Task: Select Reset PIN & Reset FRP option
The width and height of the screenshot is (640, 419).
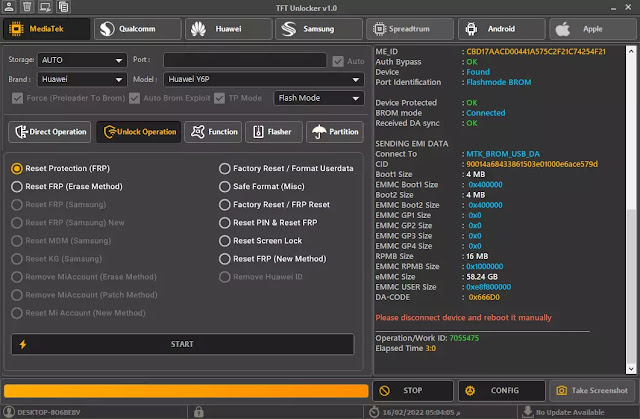Action: click(268, 223)
